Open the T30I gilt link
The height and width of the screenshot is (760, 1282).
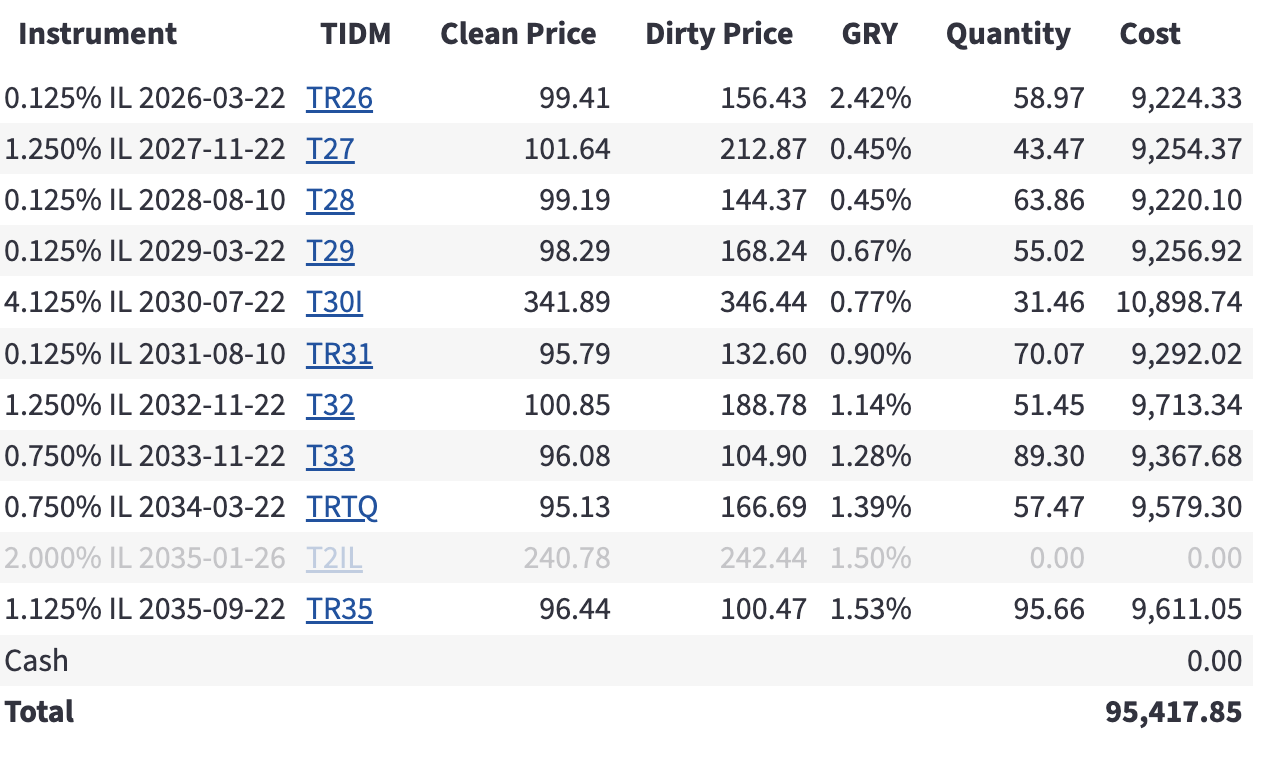(x=334, y=302)
